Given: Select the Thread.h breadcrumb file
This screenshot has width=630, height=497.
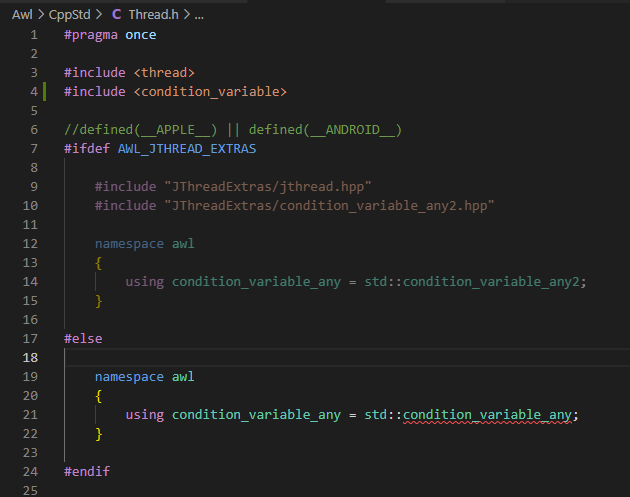Looking at the screenshot, I should 153,15.
